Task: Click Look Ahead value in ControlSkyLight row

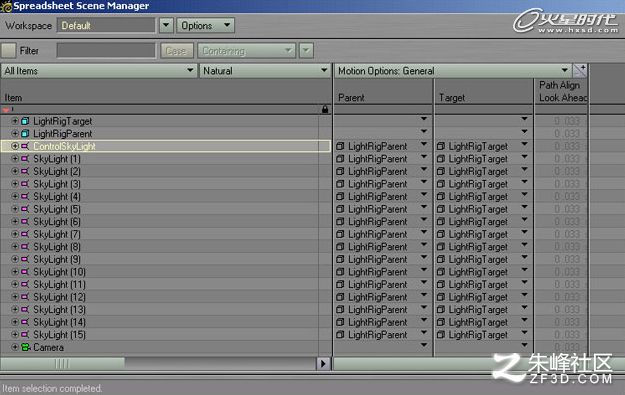Action: coord(566,146)
